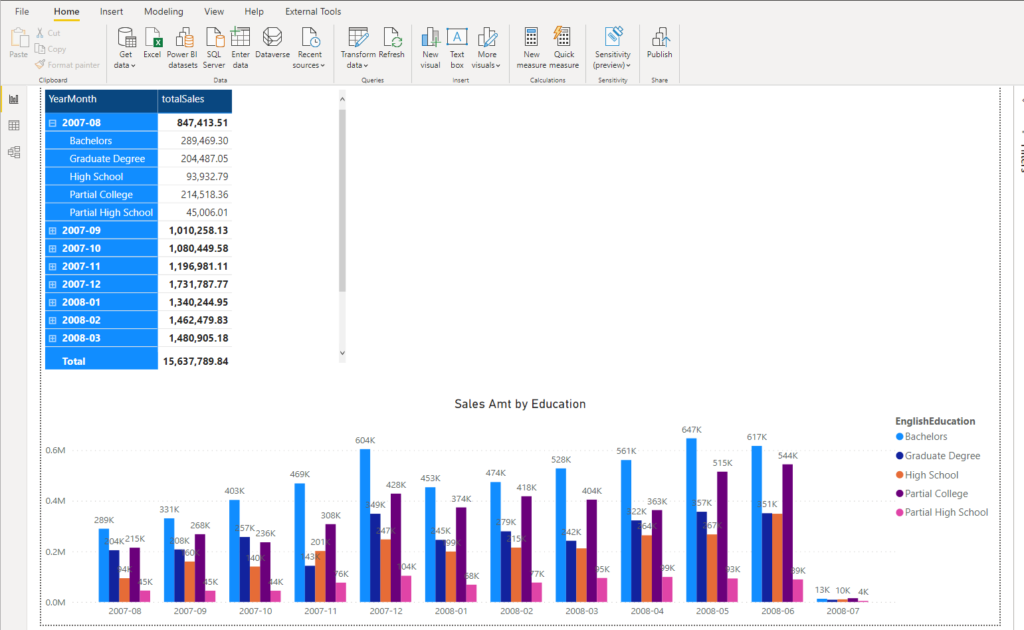The width and height of the screenshot is (1024, 630).
Task: Connect to SQL Server
Action: point(214,48)
